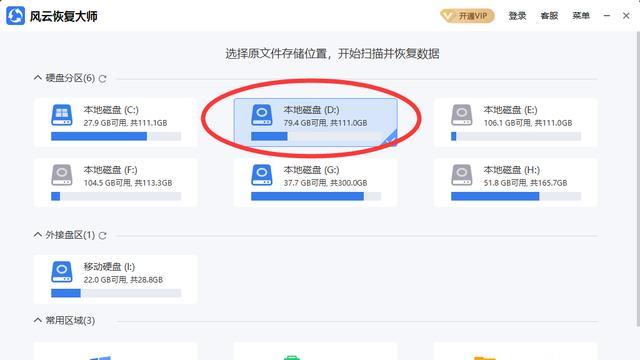Click the 风云恢复大师 title text
Image resolution: width=640 pixels, height=360 pixels.
64,16
